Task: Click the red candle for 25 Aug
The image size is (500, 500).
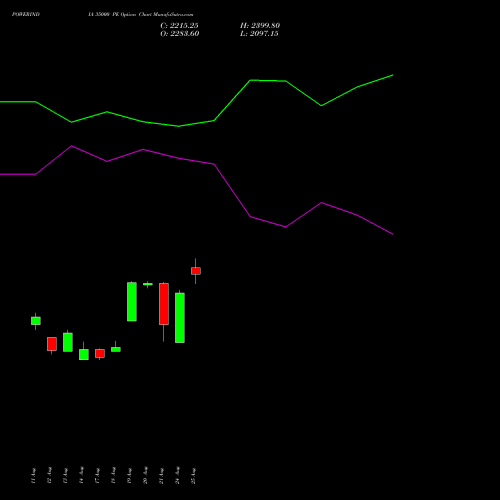Action: click(x=196, y=271)
